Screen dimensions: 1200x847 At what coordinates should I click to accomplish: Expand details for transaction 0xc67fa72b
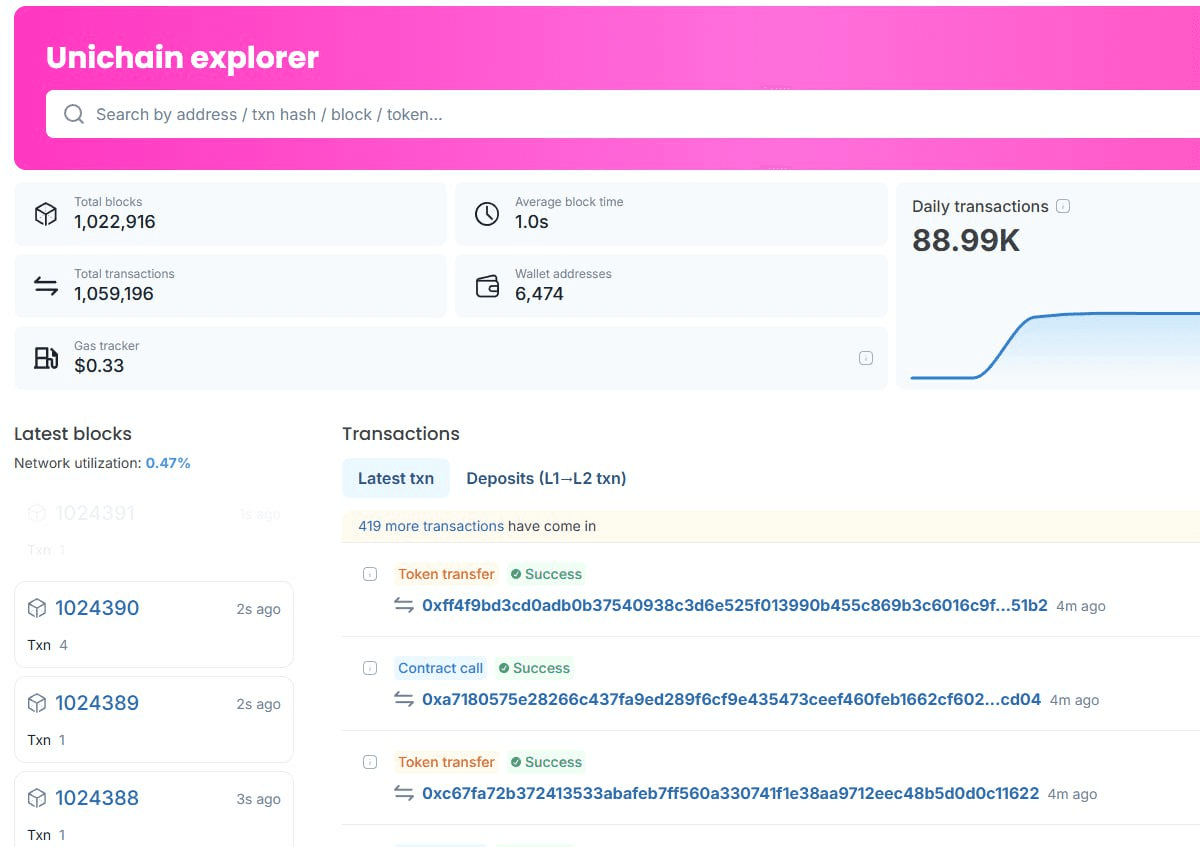[370, 762]
